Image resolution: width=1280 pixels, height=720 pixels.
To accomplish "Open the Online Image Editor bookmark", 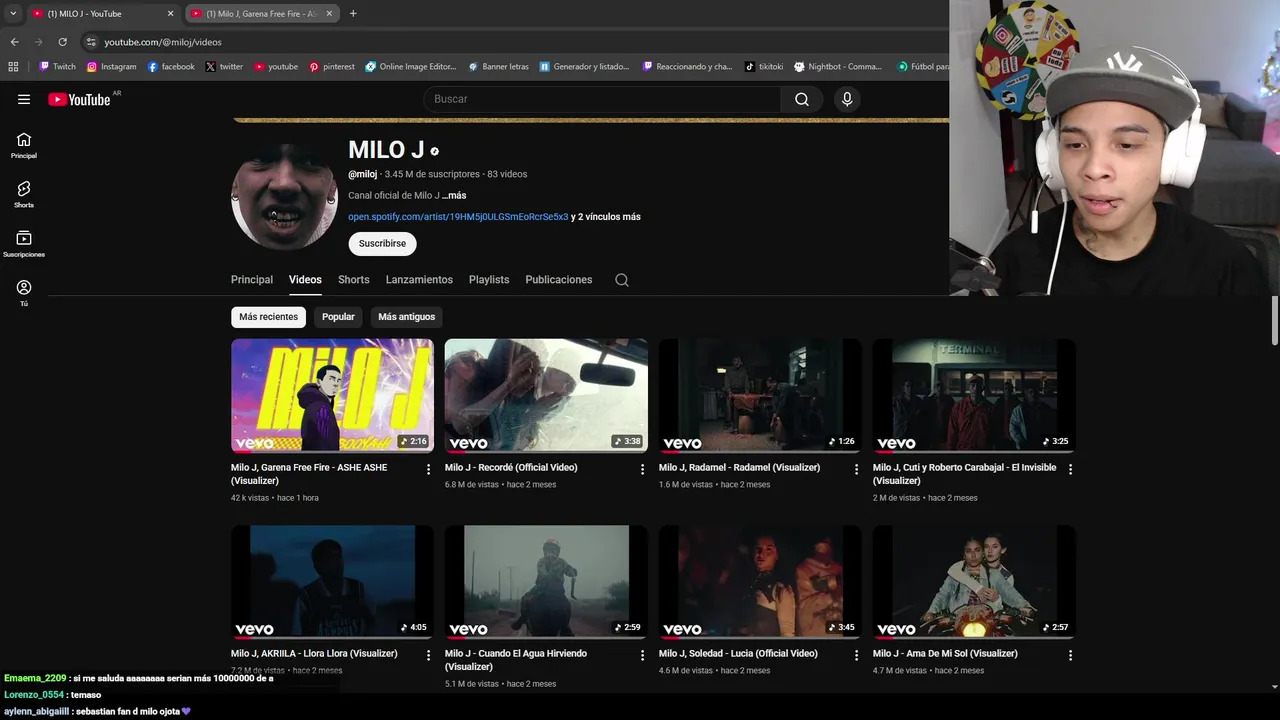I will (410, 67).
